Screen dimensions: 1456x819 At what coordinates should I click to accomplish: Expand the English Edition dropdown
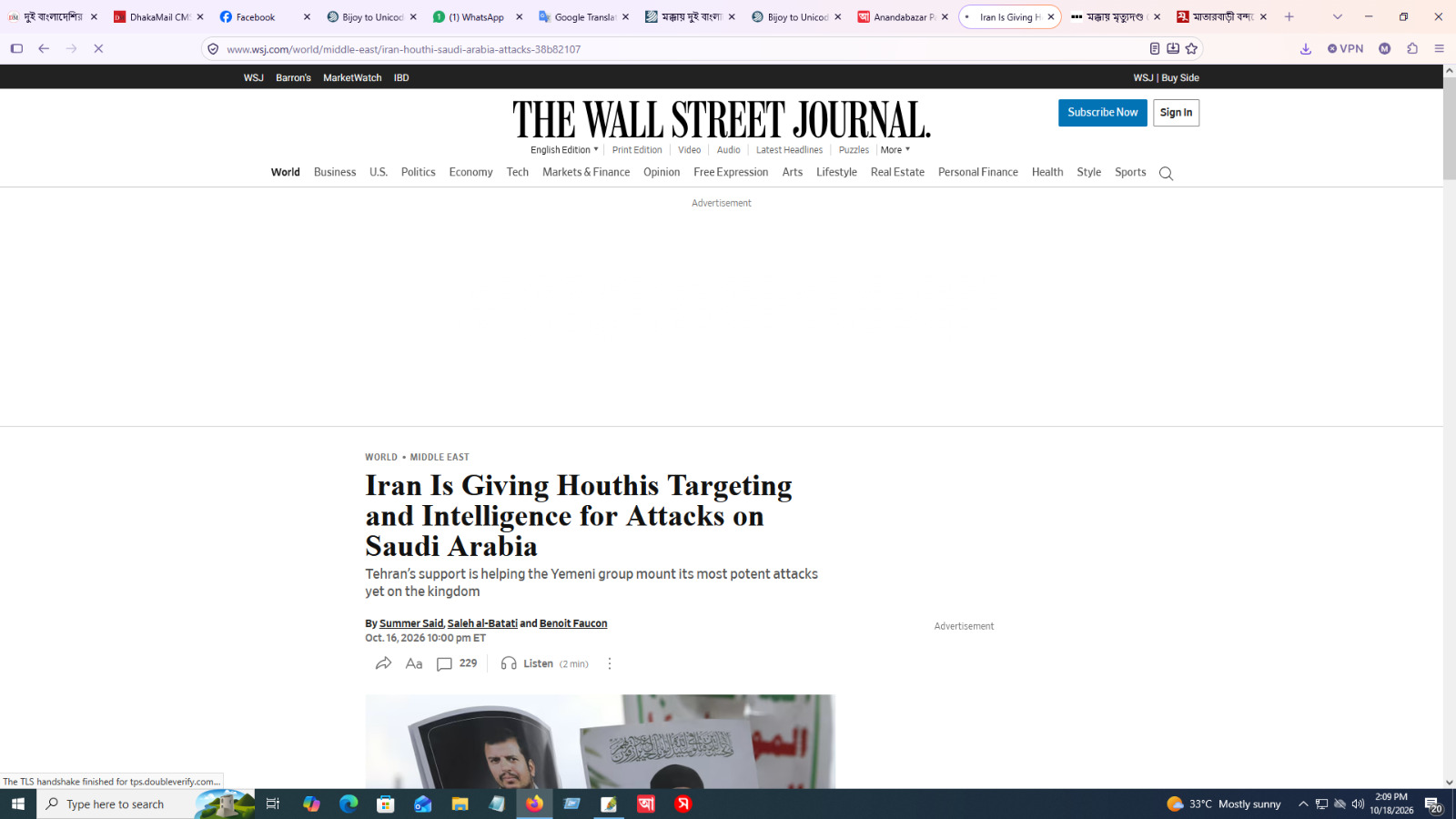point(564,150)
